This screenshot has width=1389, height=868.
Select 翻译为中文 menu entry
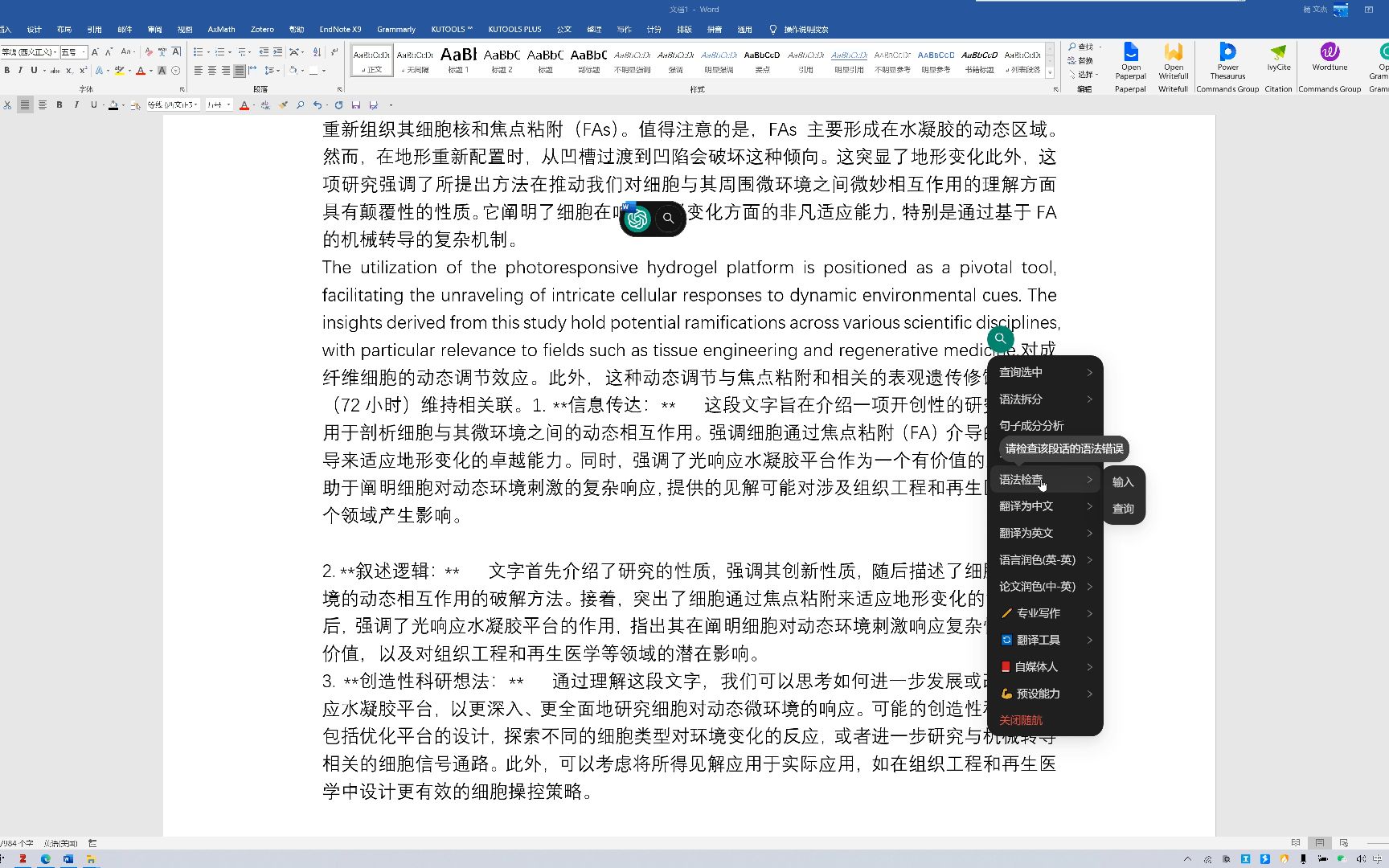coord(1045,506)
